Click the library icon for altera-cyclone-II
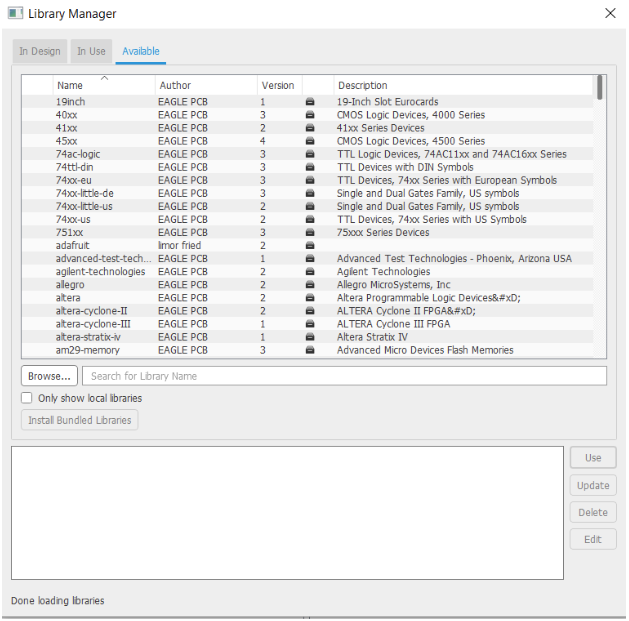This screenshot has width=629, height=621. coord(310,311)
